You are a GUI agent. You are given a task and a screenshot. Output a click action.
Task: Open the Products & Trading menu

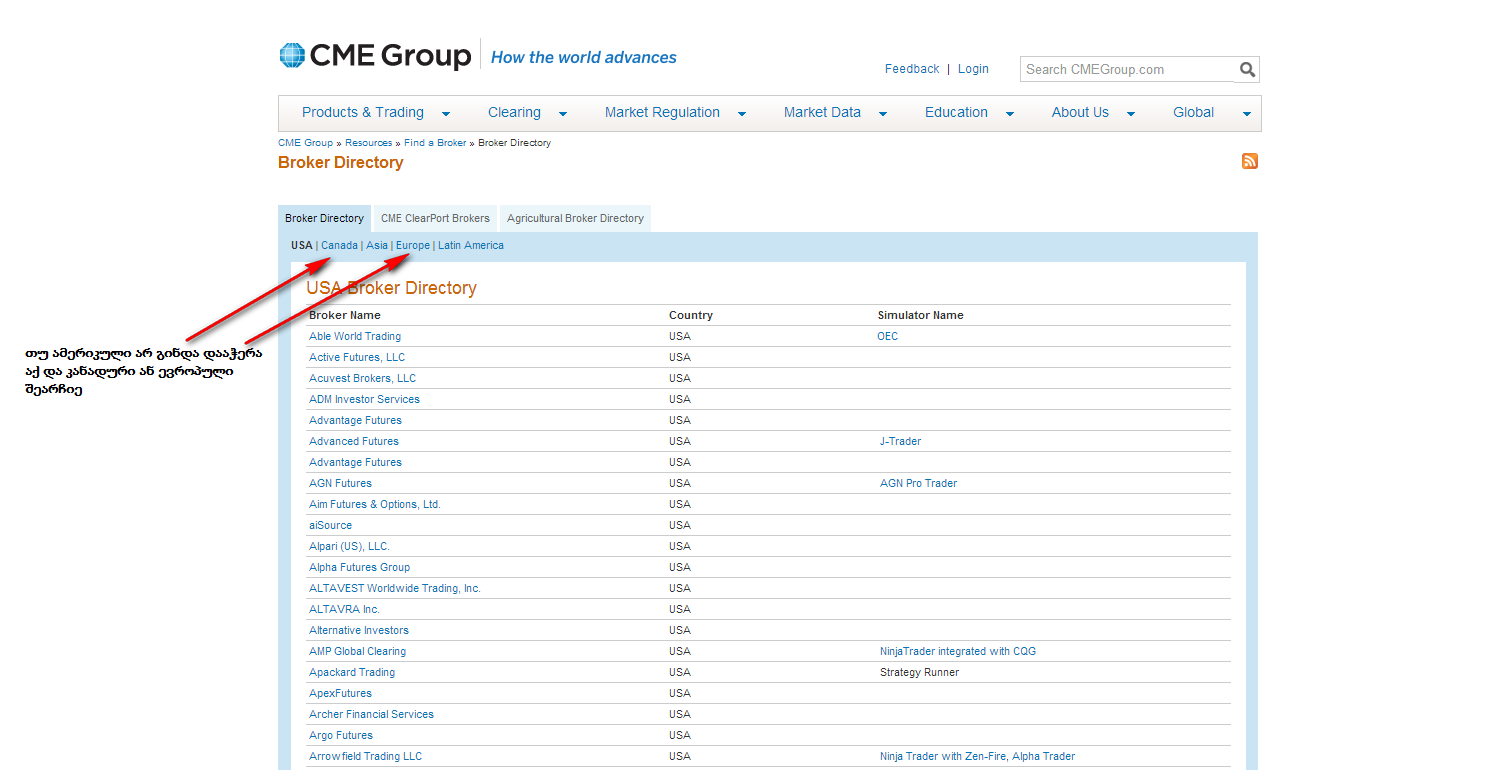[x=363, y=112]
